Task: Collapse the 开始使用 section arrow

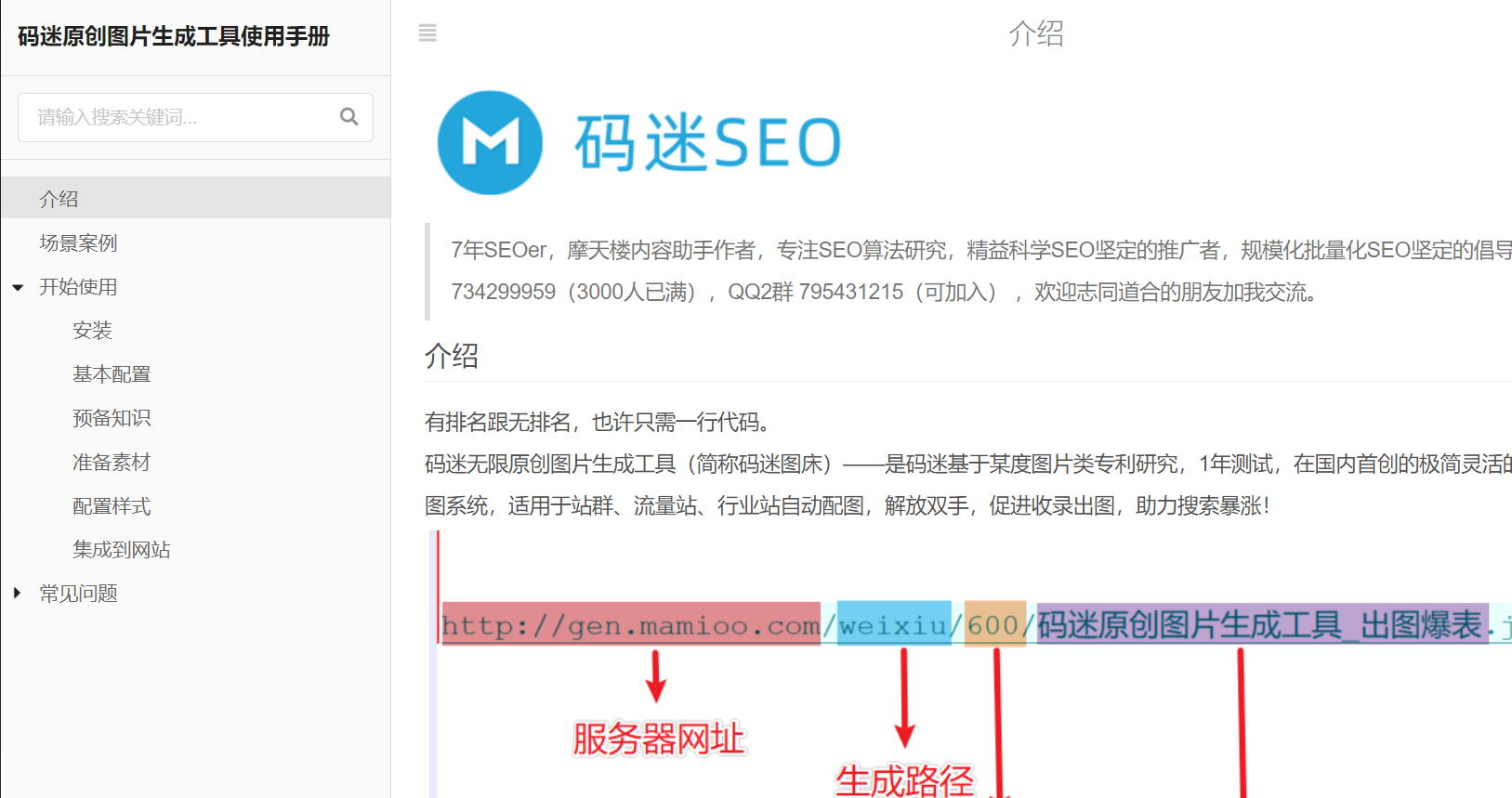Action: coord(18,287)
